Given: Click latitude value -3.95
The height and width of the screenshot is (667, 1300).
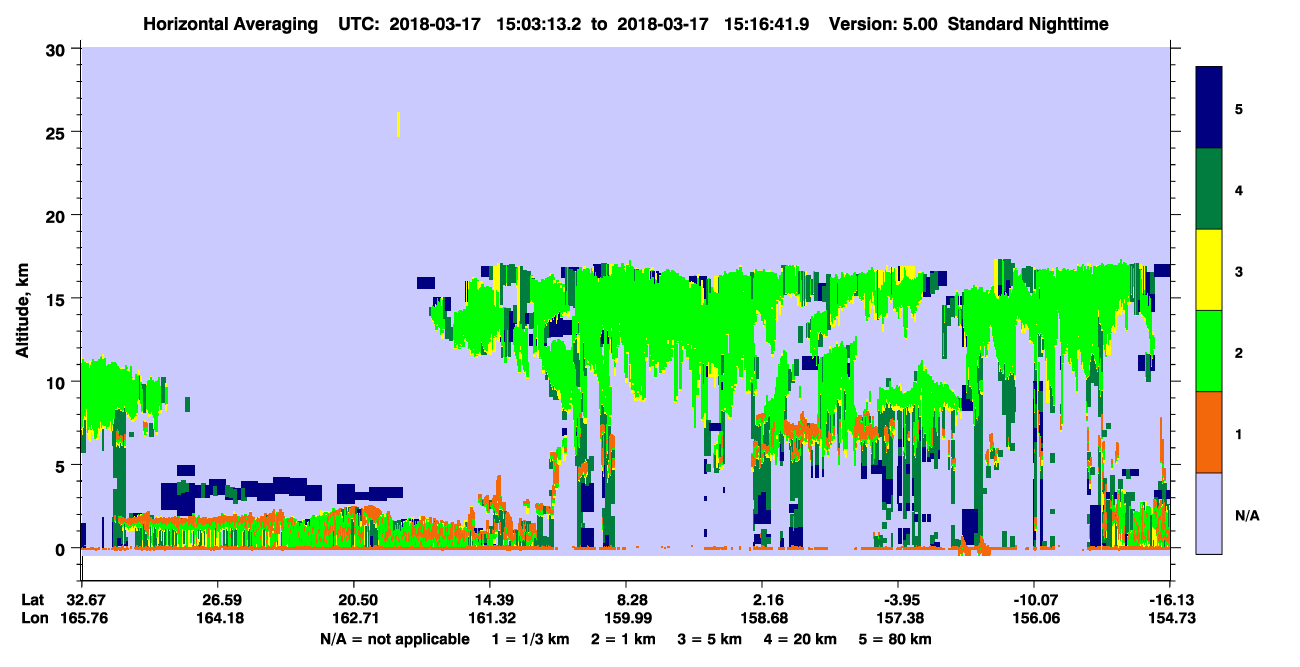Looking at the screenshot, I should (x=898, y=600).
